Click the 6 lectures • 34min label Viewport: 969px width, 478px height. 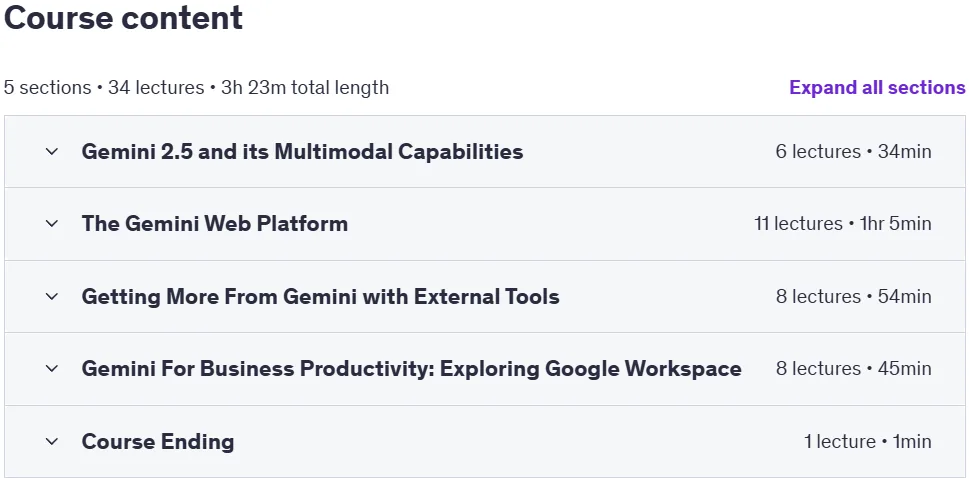pos(853,152)
